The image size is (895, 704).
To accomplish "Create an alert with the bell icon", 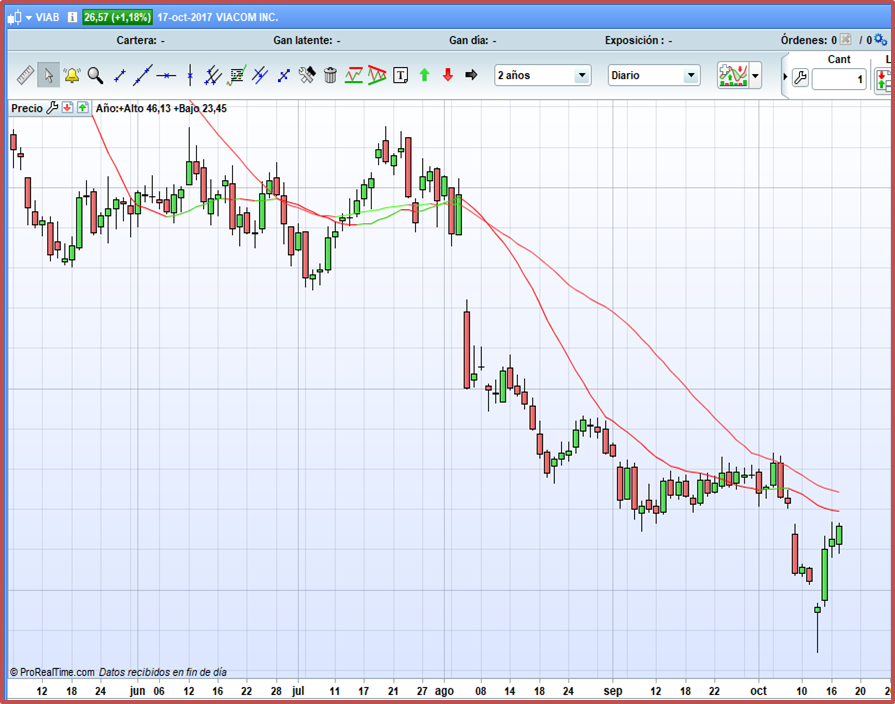I will [72, 75].
